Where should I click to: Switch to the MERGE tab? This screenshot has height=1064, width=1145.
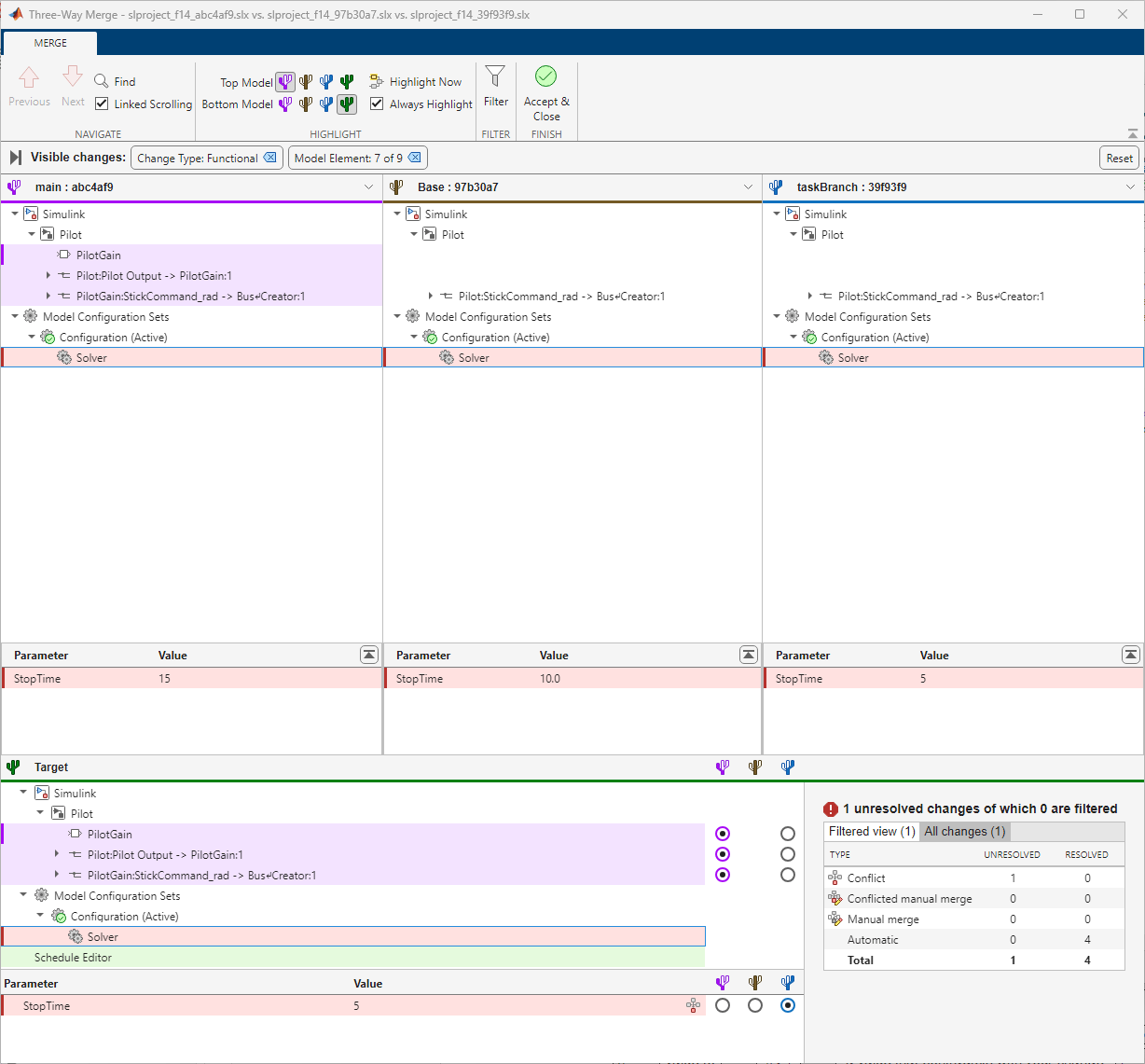[50, 43]
